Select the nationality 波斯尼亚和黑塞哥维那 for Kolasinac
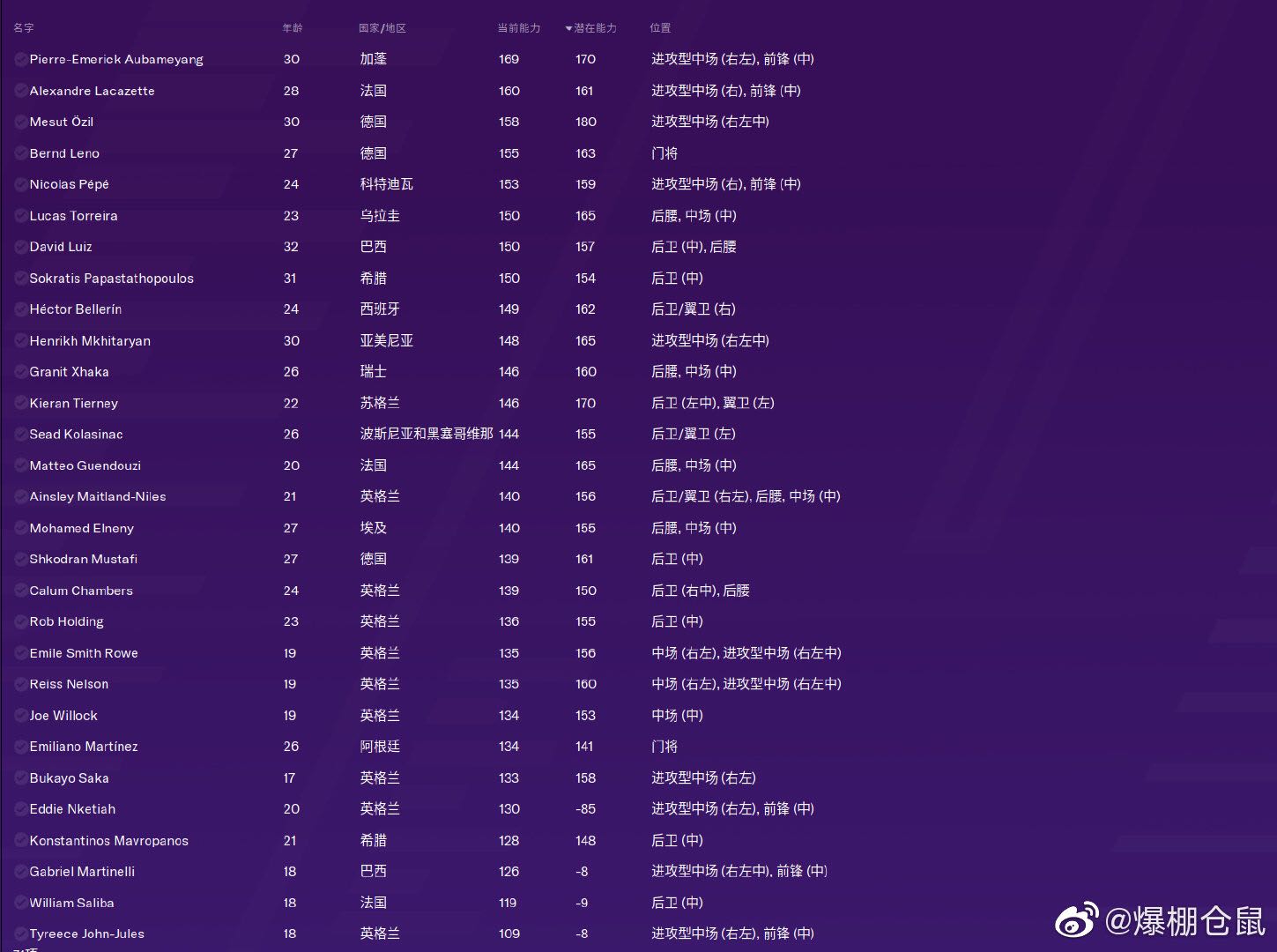This screenshot has width=1277, height=952. pyautogui.click(x=427, y=435)
